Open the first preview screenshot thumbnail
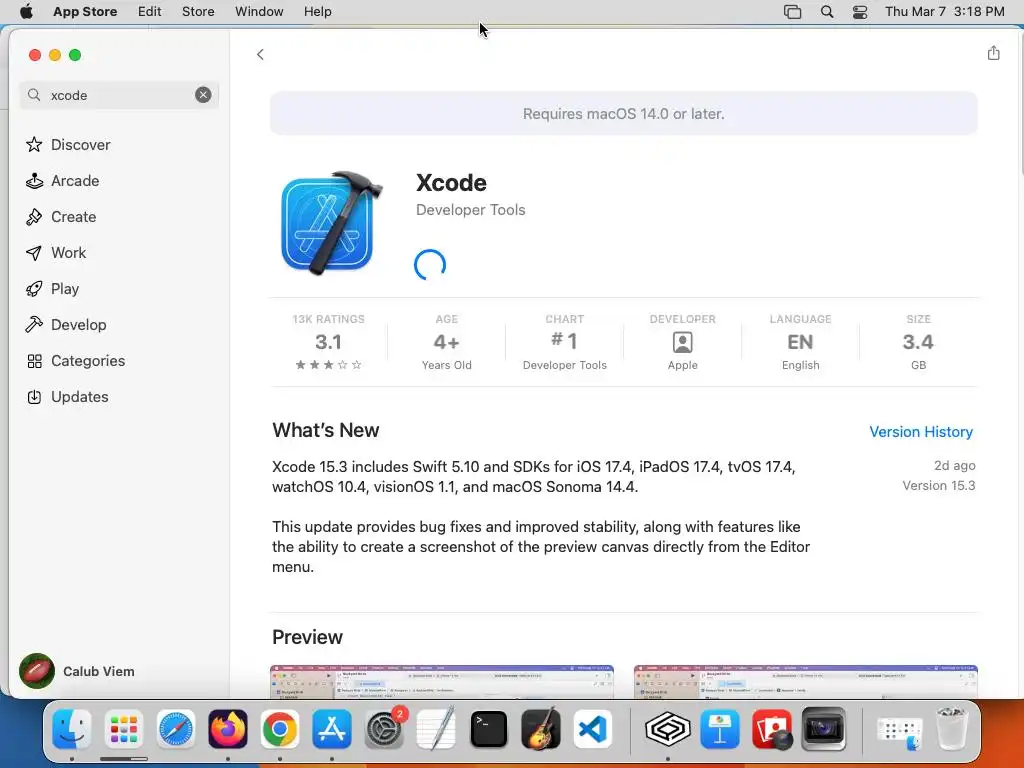1024x768 pixels. [441, 682]
